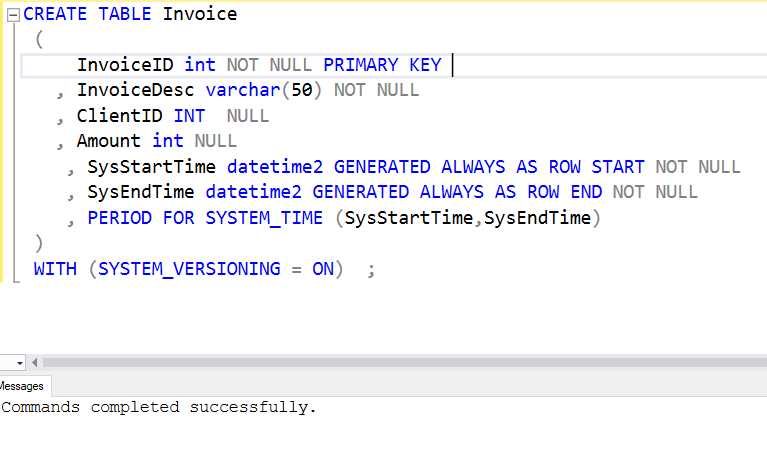
Task: Click the "Commands completed successfully." message
Action: pos(159,407)
